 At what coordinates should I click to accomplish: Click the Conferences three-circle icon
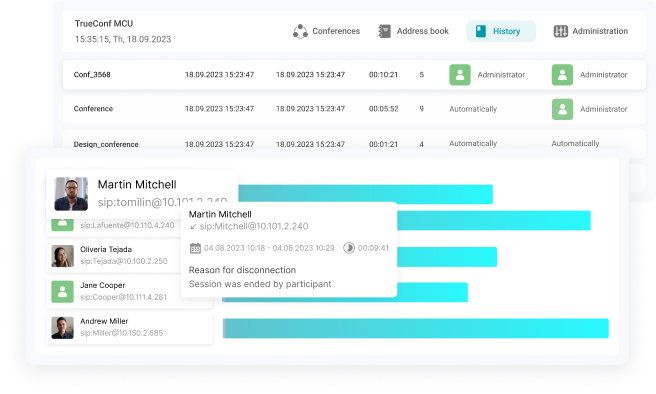[300, 31]
